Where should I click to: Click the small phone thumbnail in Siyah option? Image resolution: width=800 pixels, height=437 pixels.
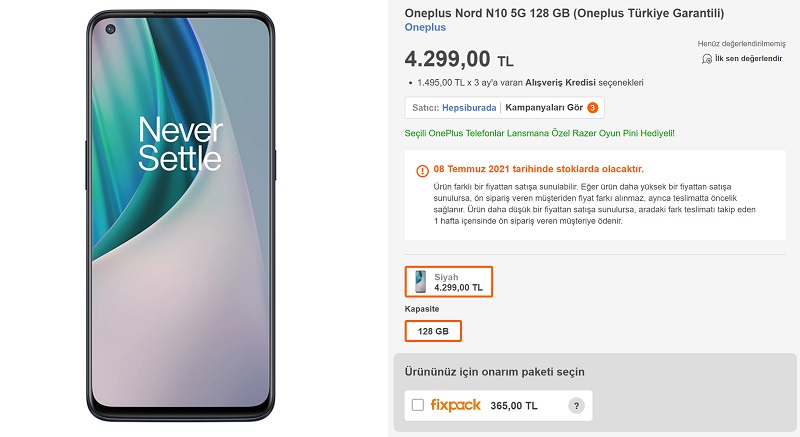419,282
